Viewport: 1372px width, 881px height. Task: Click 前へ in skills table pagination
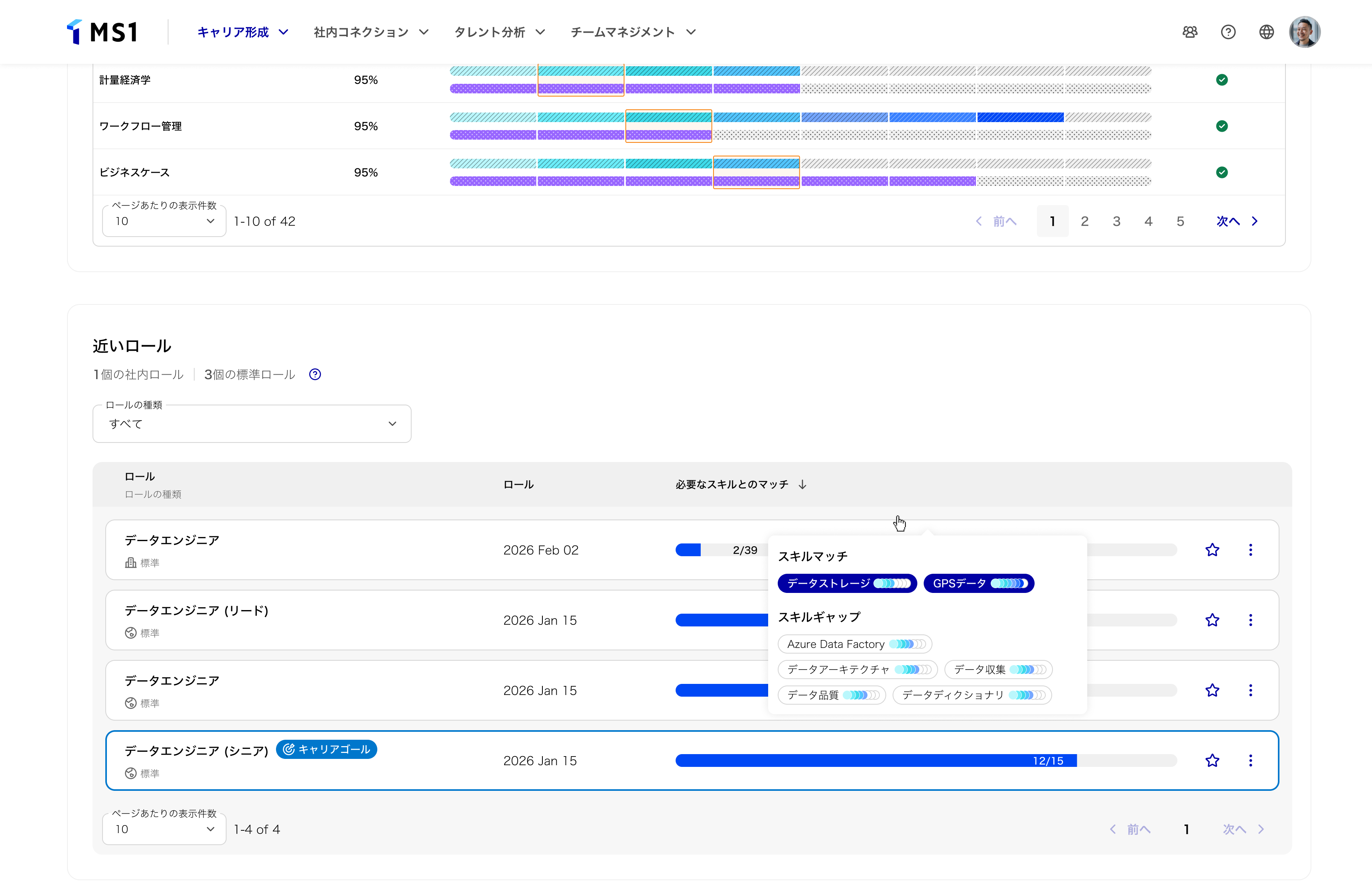point(996,221)
